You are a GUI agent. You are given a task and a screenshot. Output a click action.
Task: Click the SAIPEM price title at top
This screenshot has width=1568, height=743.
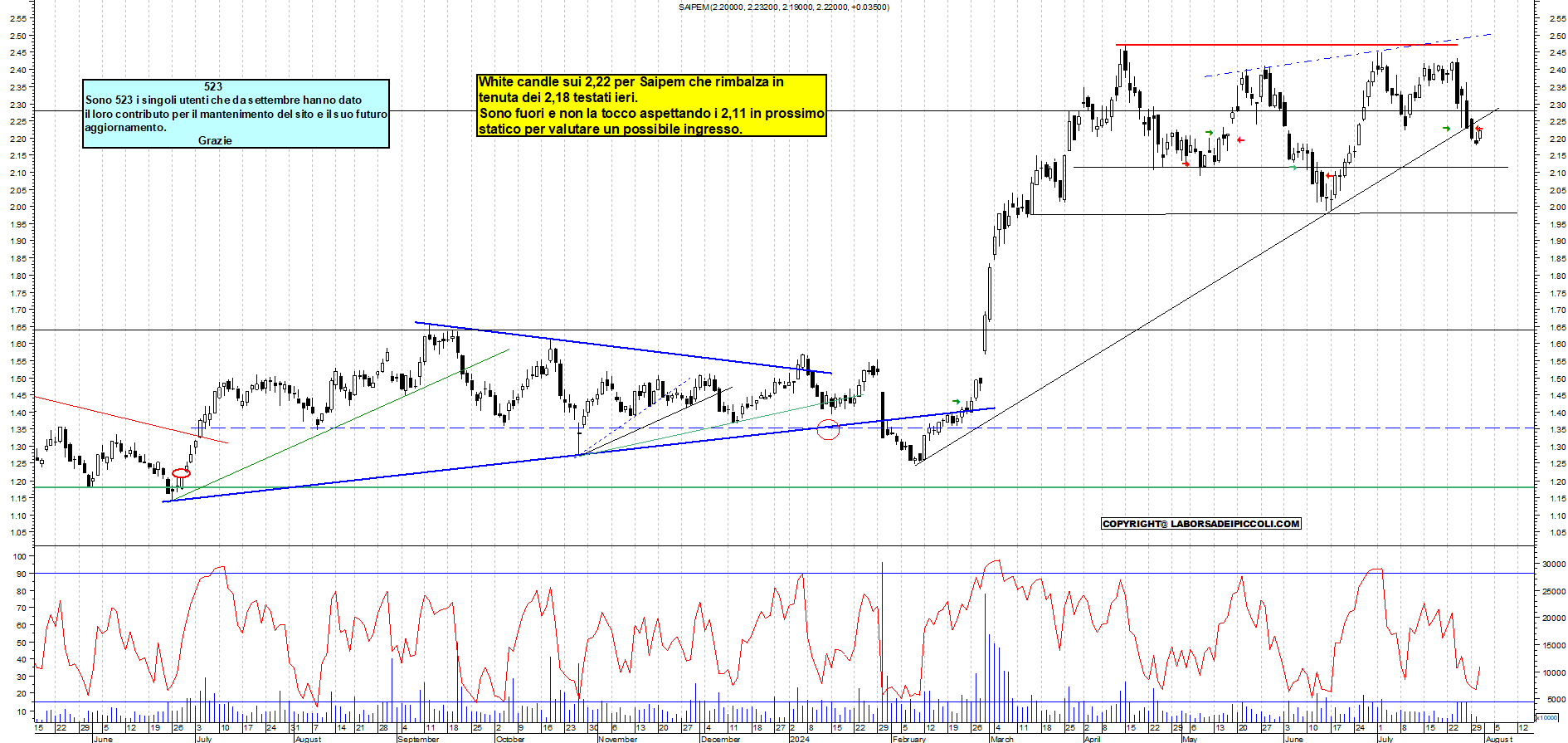(783, 7)
